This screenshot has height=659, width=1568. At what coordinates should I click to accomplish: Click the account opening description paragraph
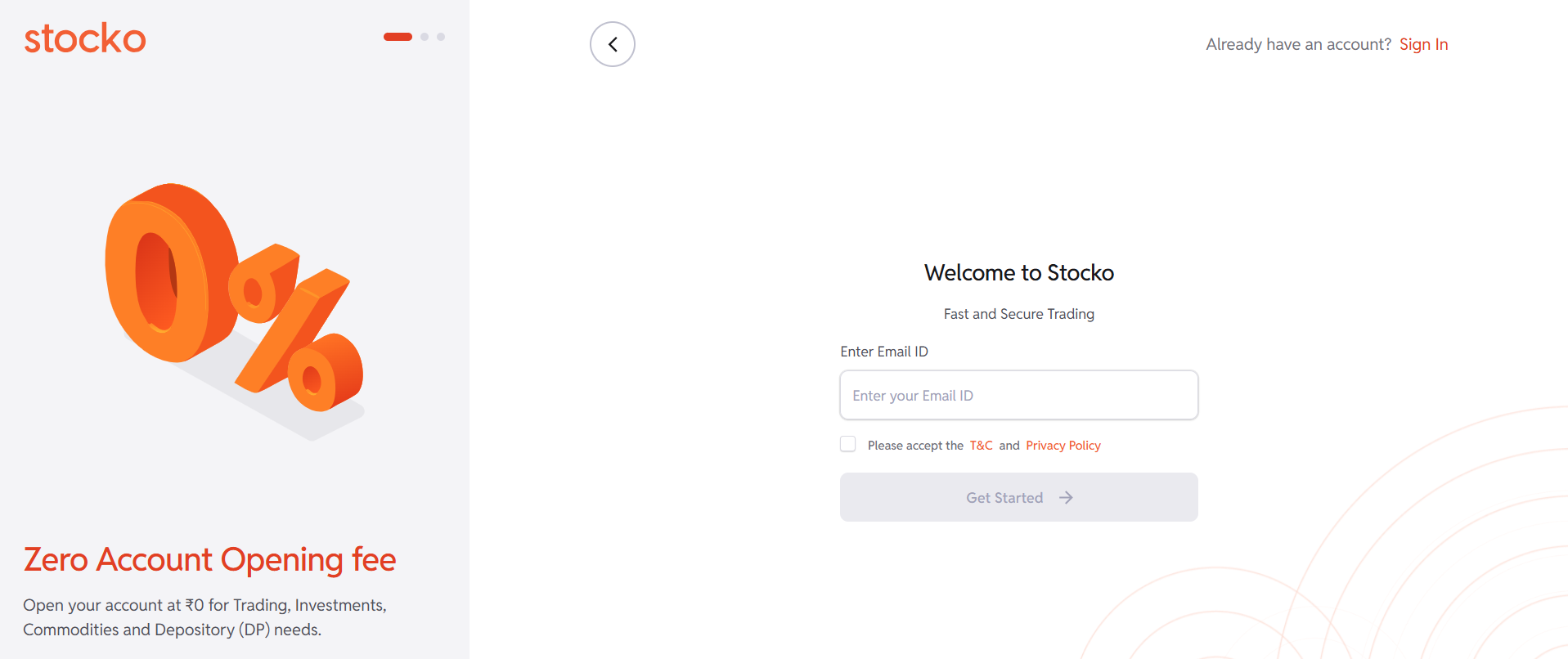204,617
